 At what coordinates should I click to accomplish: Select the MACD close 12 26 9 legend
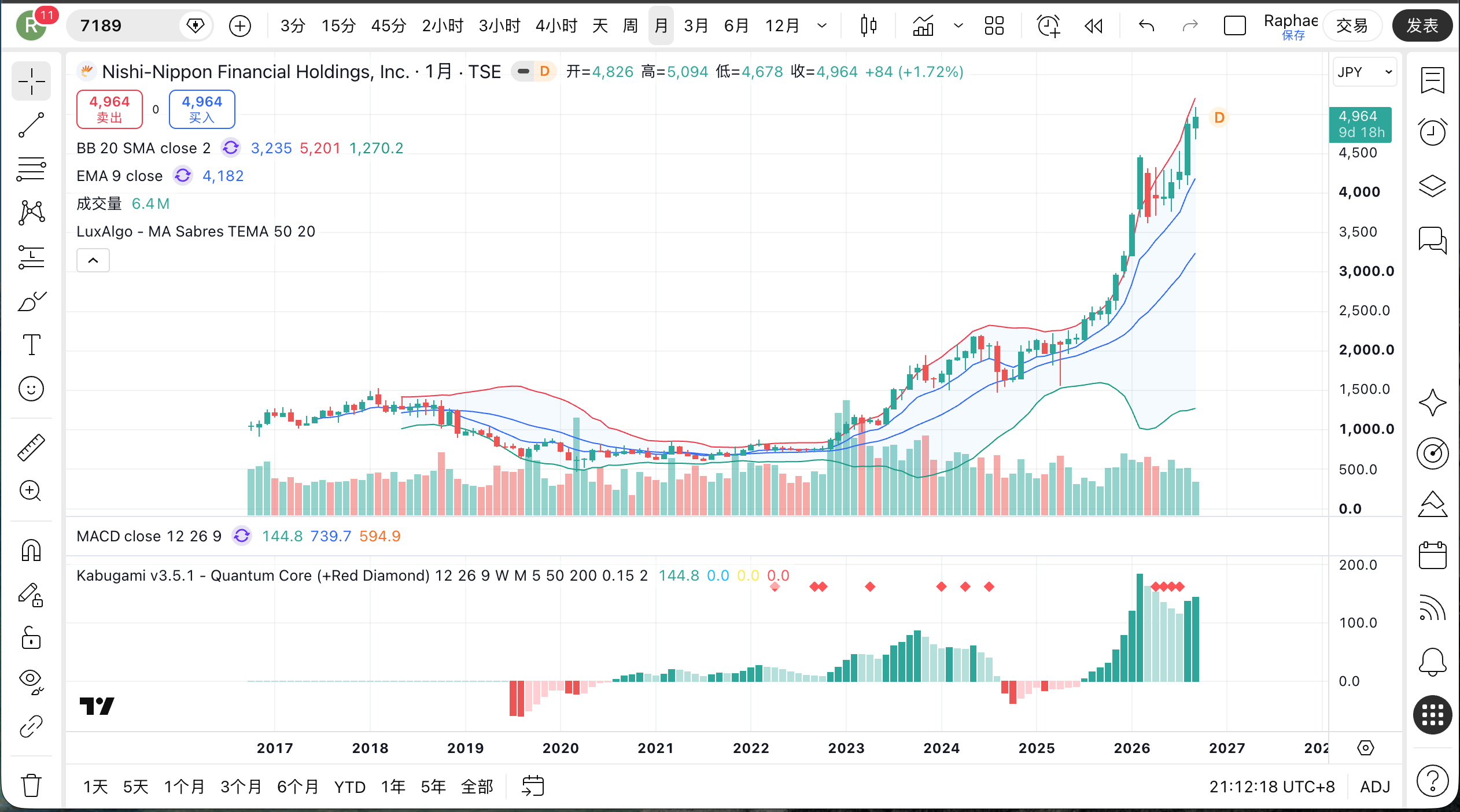(x=149, y=536)
